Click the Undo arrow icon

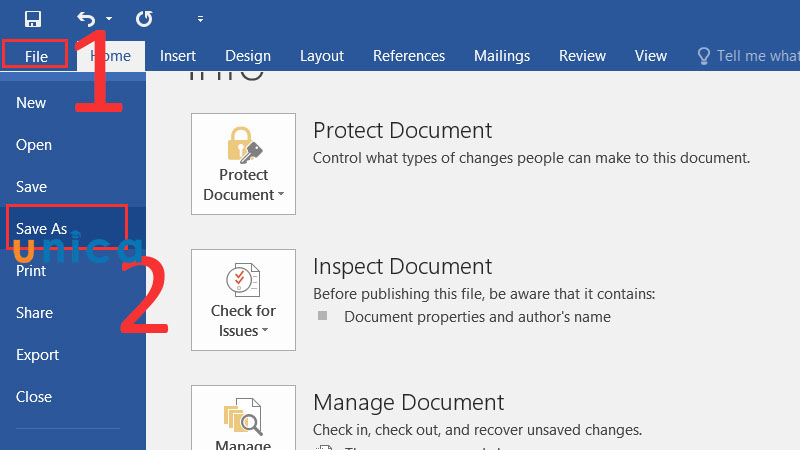87,18
